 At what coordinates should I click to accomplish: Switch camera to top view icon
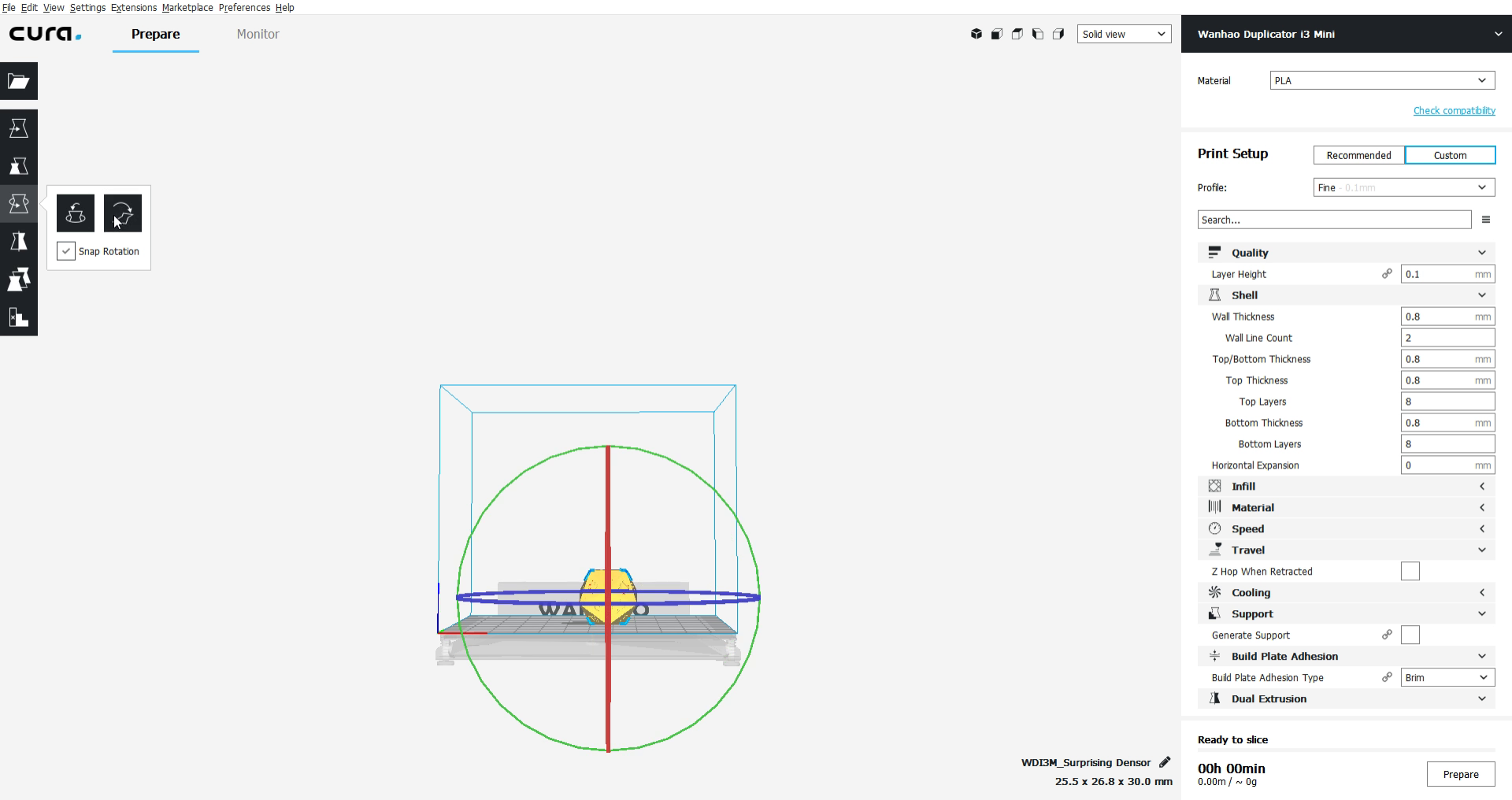[x=1017, y=34]
